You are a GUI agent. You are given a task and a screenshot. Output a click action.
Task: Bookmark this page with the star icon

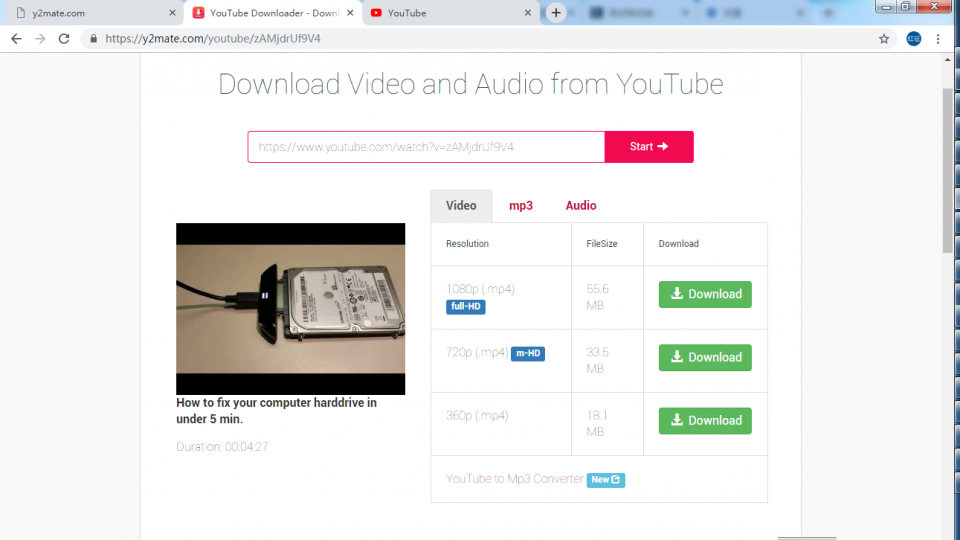(x=883, y=39)
